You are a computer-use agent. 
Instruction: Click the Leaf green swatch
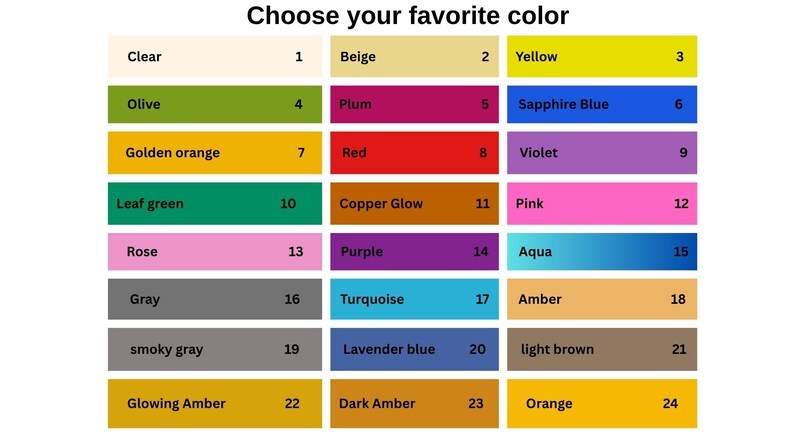coord(214,203)
